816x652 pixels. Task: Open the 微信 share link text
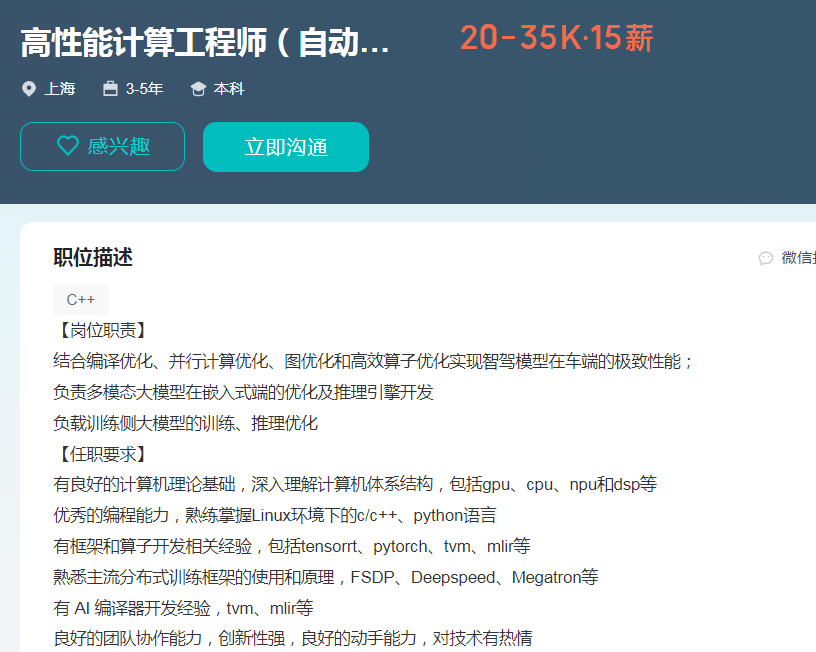click(x=797, y=258)
